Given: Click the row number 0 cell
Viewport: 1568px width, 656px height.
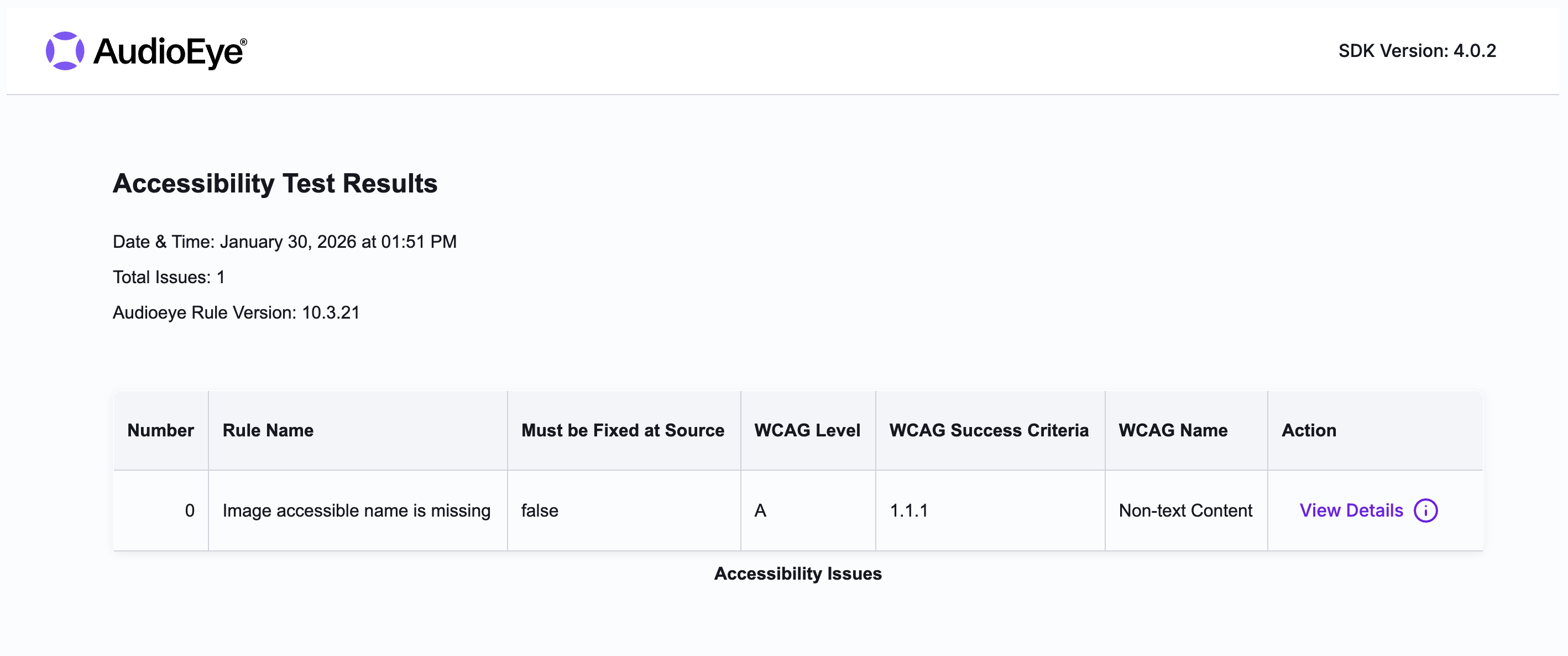Looking at the screenshot, I should pos(191,511).
